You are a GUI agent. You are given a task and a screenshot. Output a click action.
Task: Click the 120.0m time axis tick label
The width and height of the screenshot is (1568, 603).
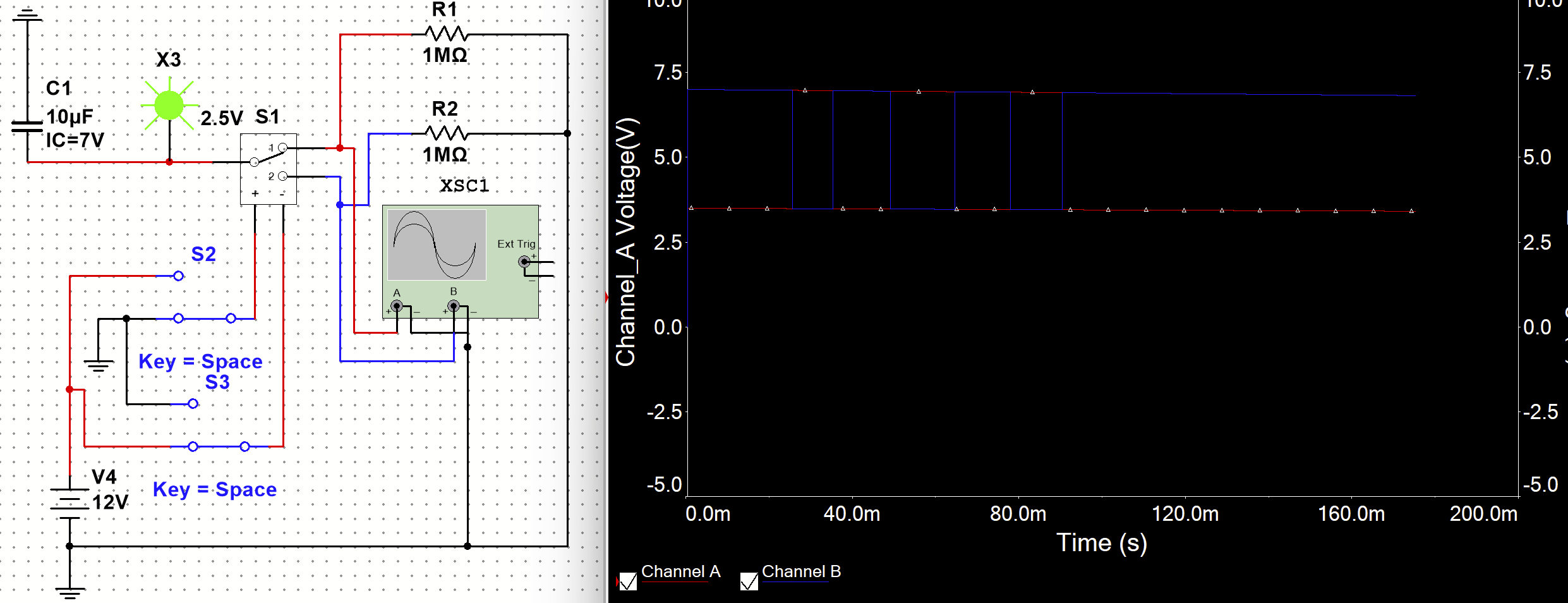(1185, 514)
